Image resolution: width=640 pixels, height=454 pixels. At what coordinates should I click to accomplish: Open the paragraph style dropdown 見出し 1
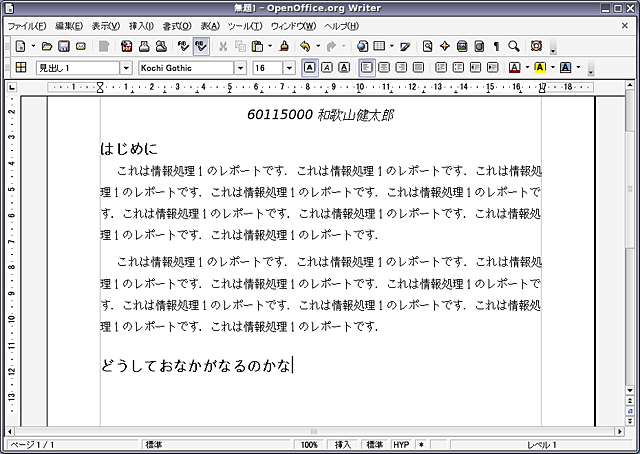pos(126,68)
